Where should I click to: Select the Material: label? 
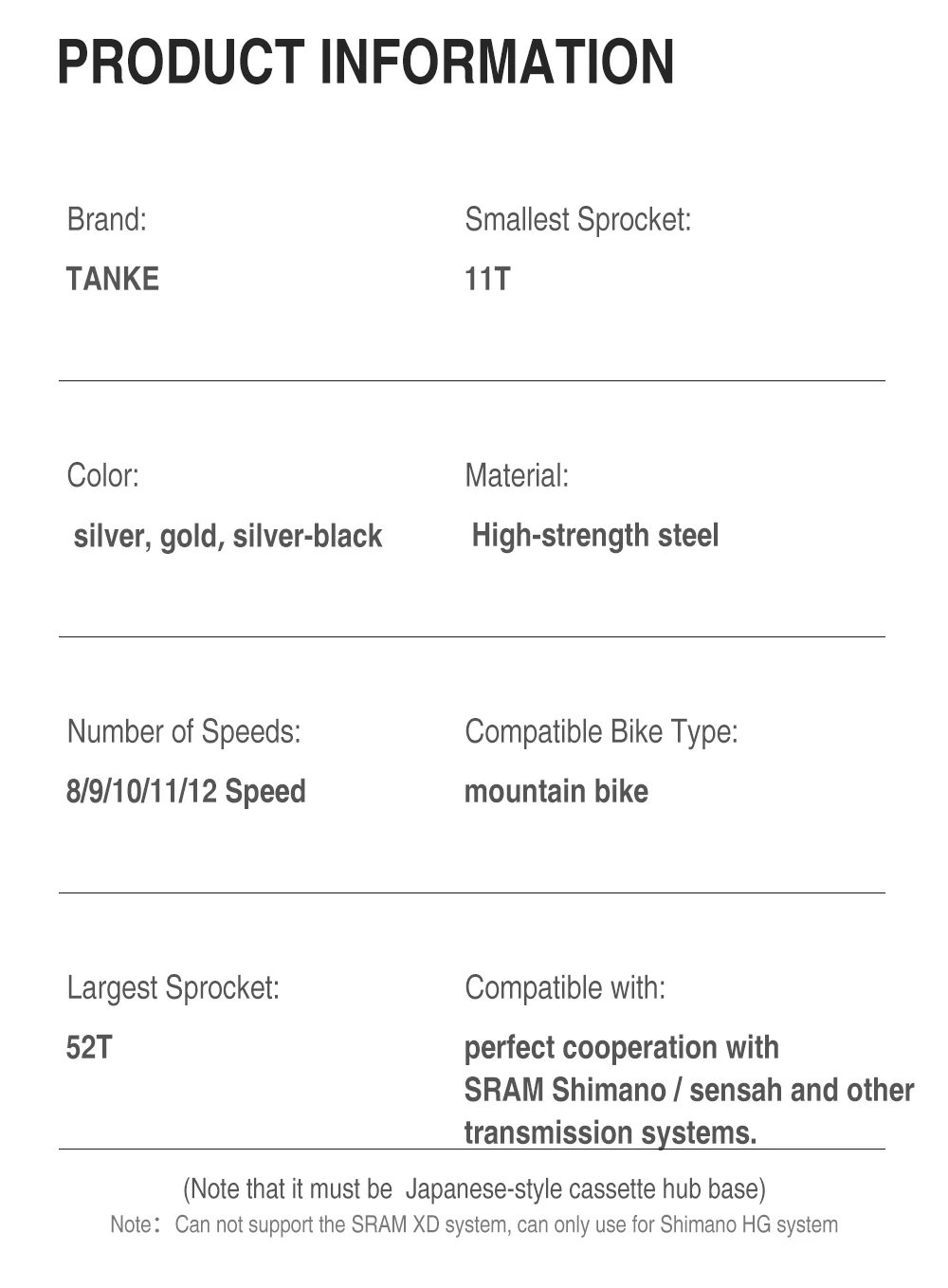tap(517, 475)
